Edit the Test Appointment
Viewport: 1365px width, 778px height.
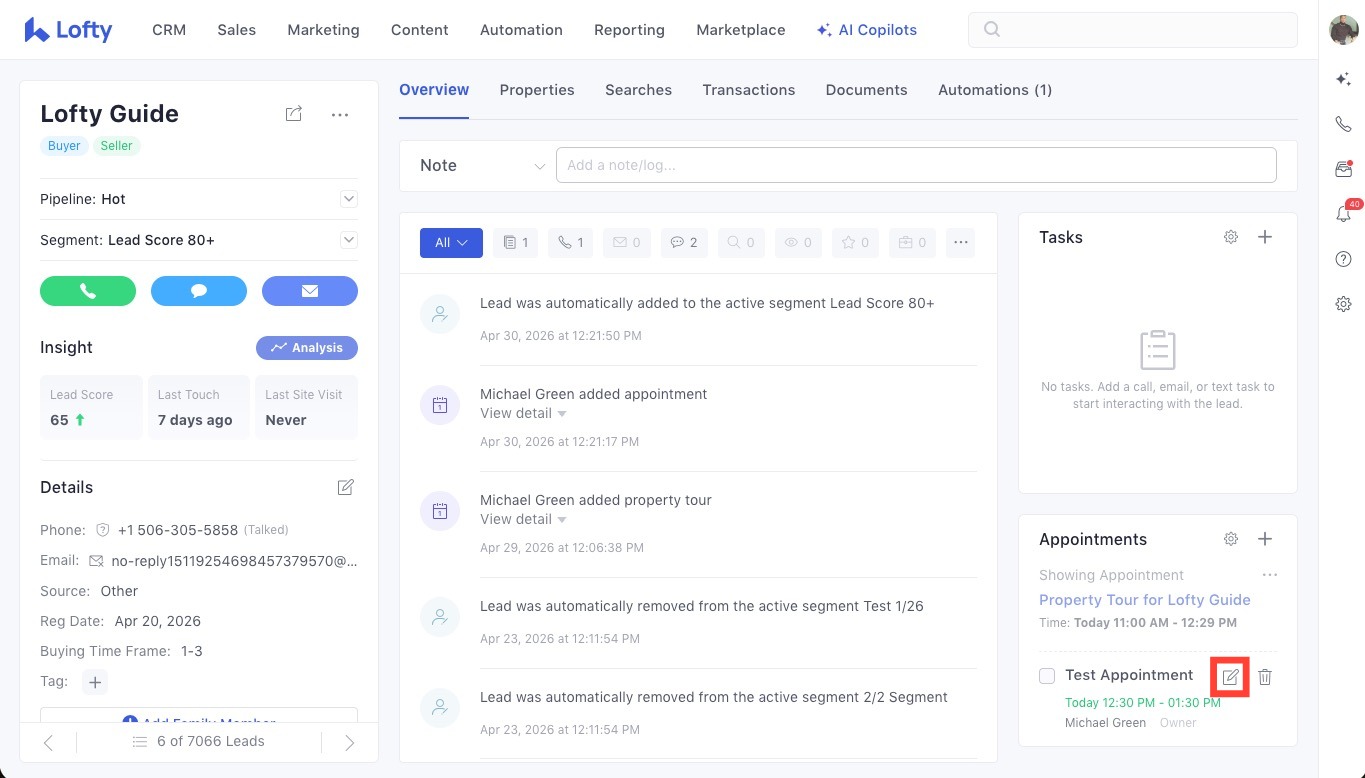coord(1231,677)
